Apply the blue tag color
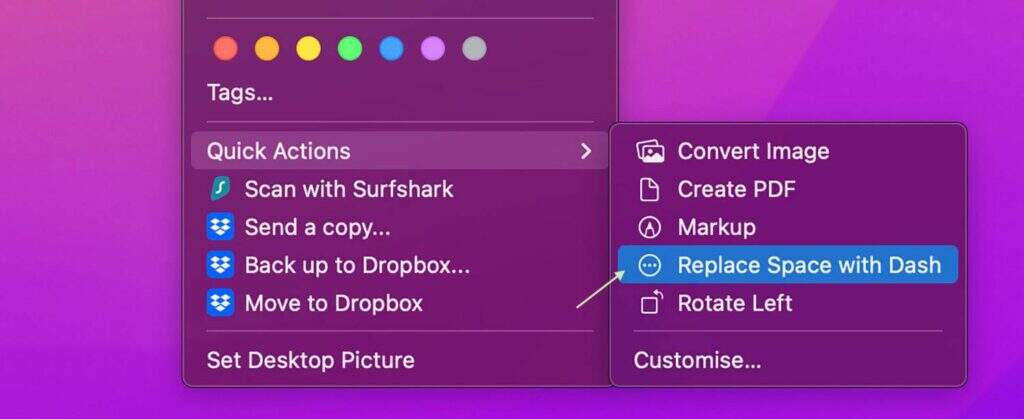Image resolution: width=1024 pixels, height=419 pixels. pos(391,48)
